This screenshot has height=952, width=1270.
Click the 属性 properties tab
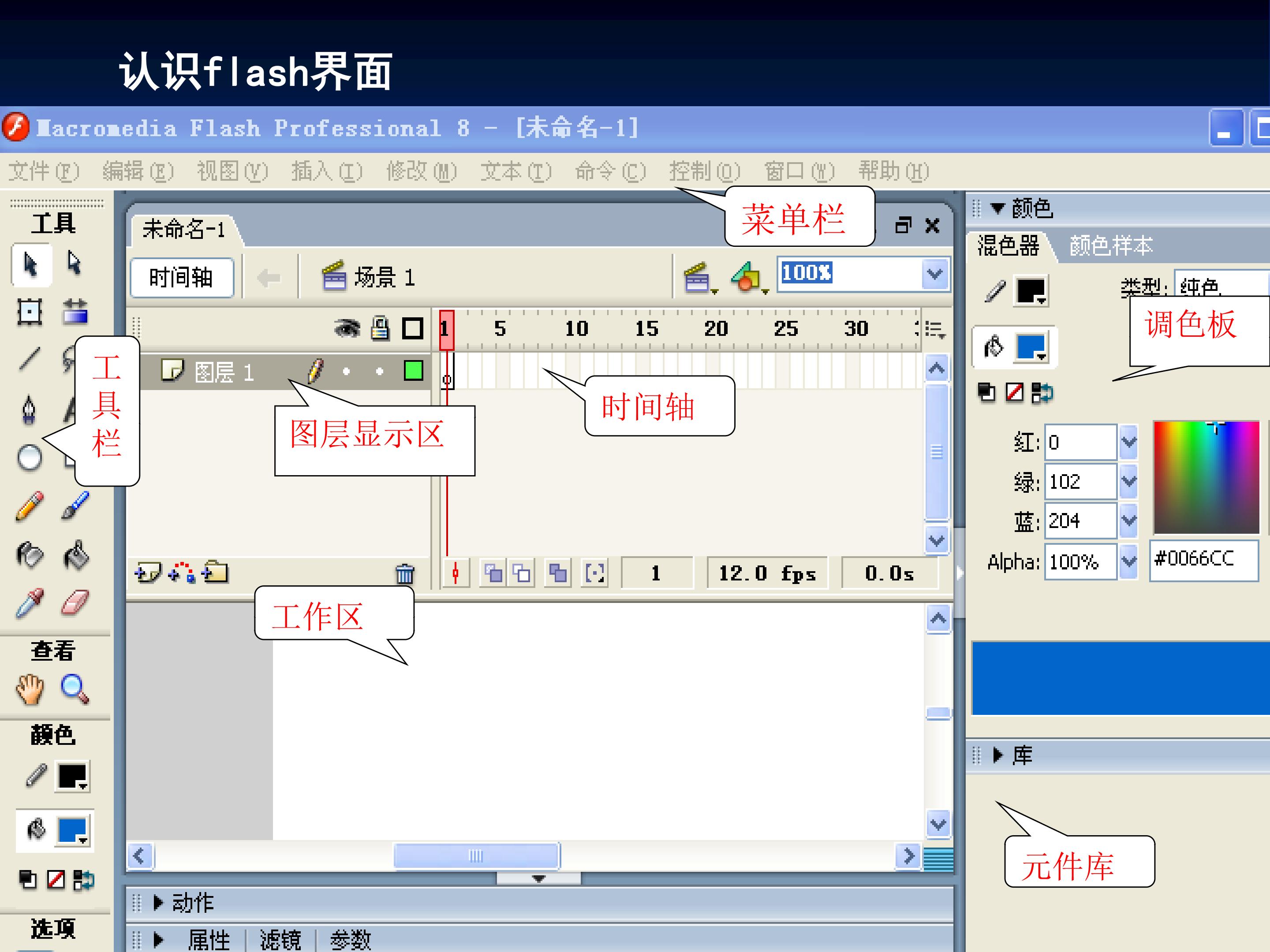(x=209, y=940)
